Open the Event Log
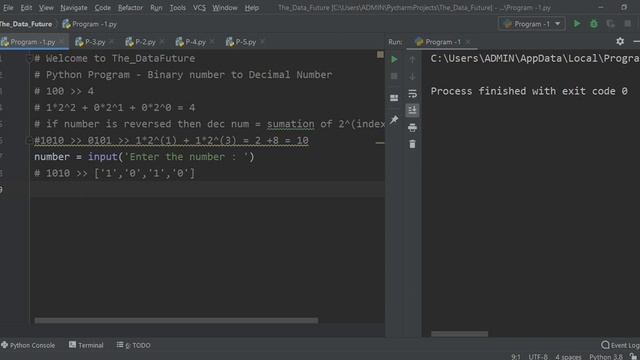This screenshot has width=640, height=360. coord(620,345)
